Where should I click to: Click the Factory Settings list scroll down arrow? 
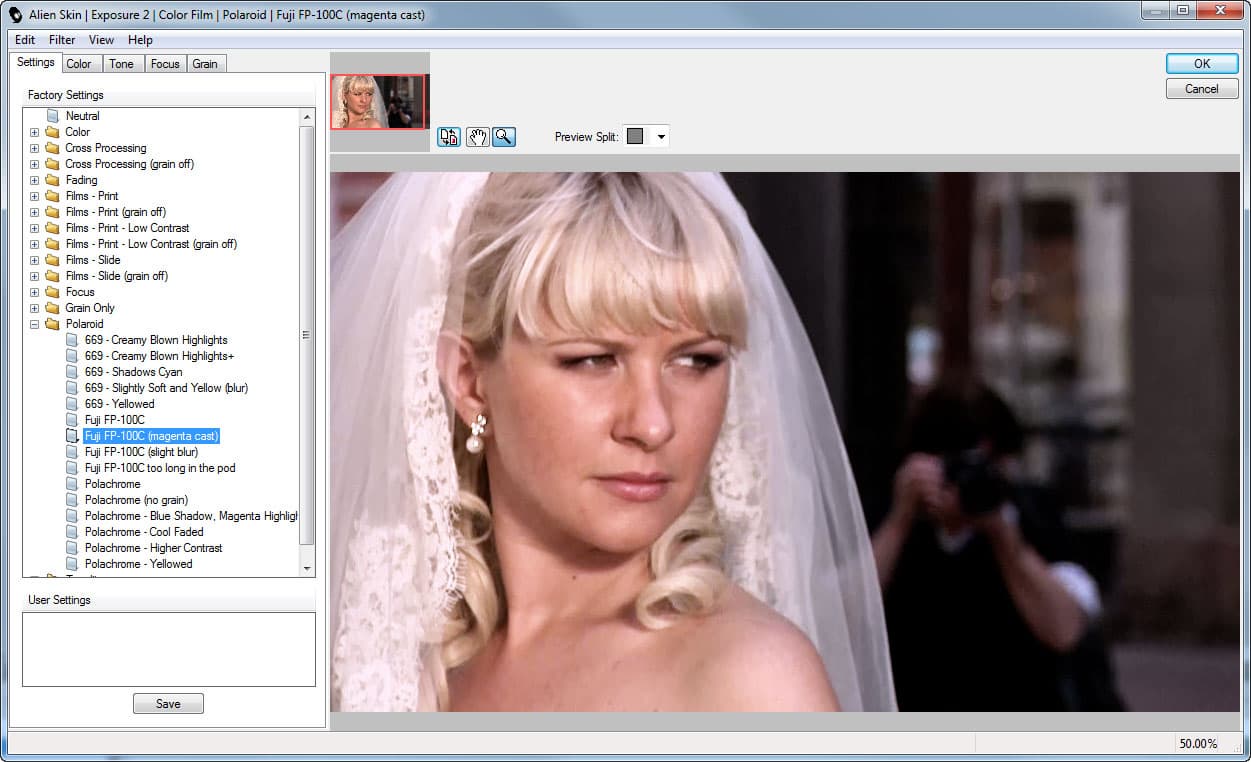click(x=308, y=568)
